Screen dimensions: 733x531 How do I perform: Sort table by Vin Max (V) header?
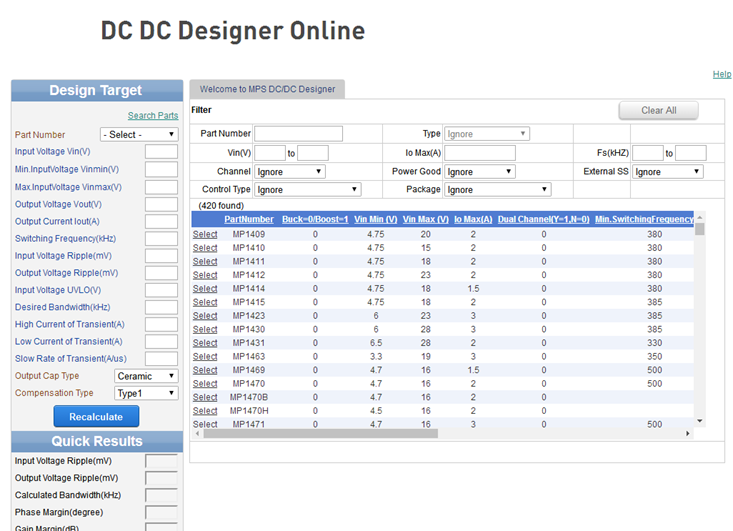coord(425,219)
